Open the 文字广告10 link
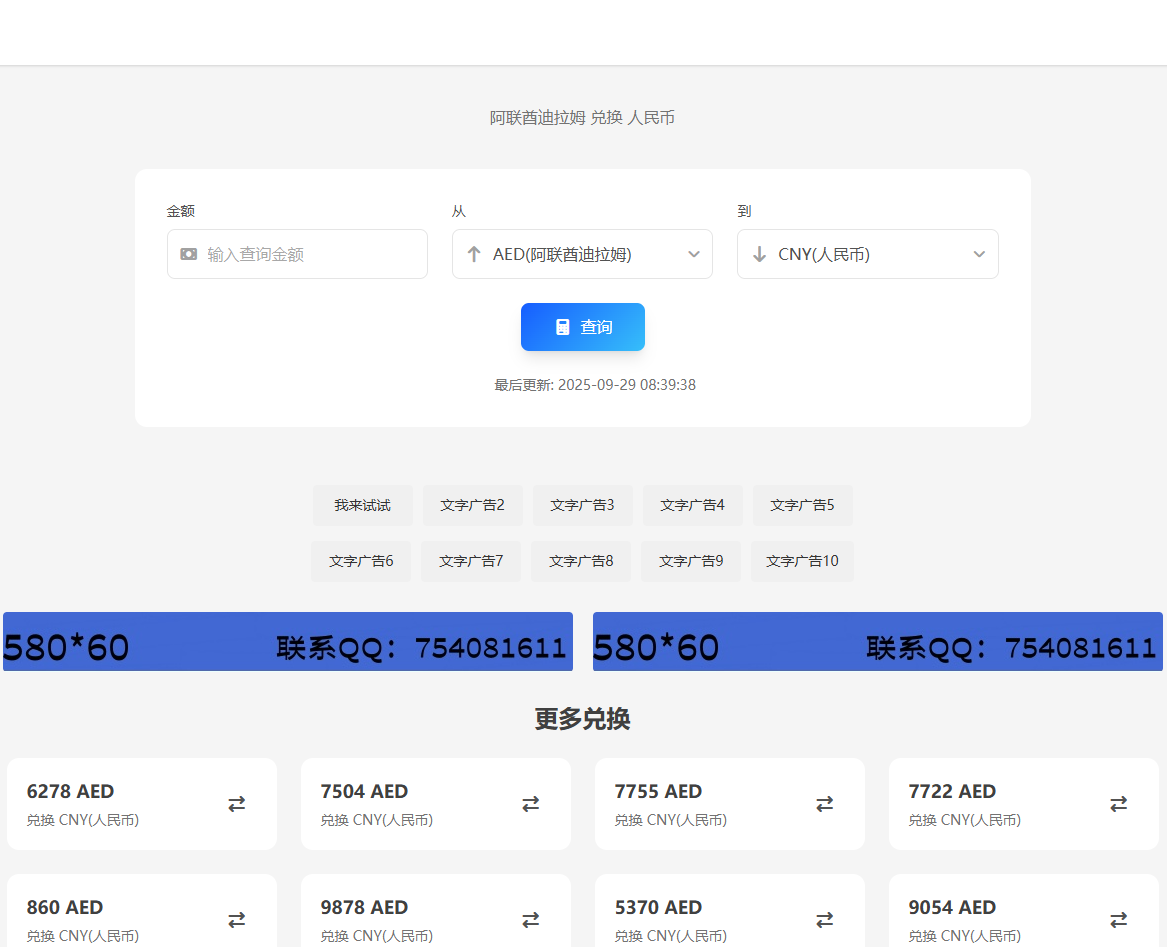The image size is (1167, 947). [x=802, y=561]
